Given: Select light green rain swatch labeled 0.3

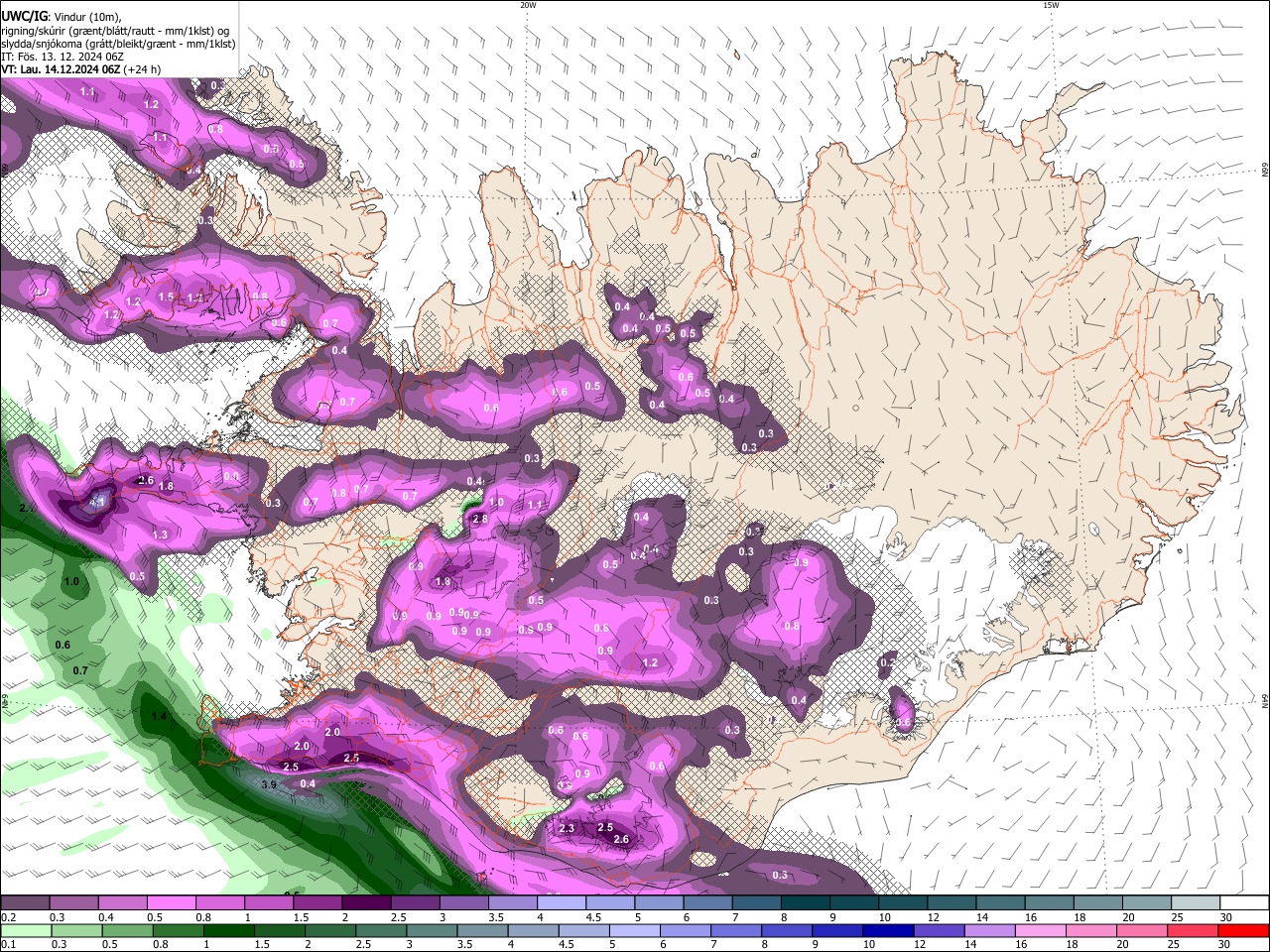Looking at the screenshot, I should [75, 930].
